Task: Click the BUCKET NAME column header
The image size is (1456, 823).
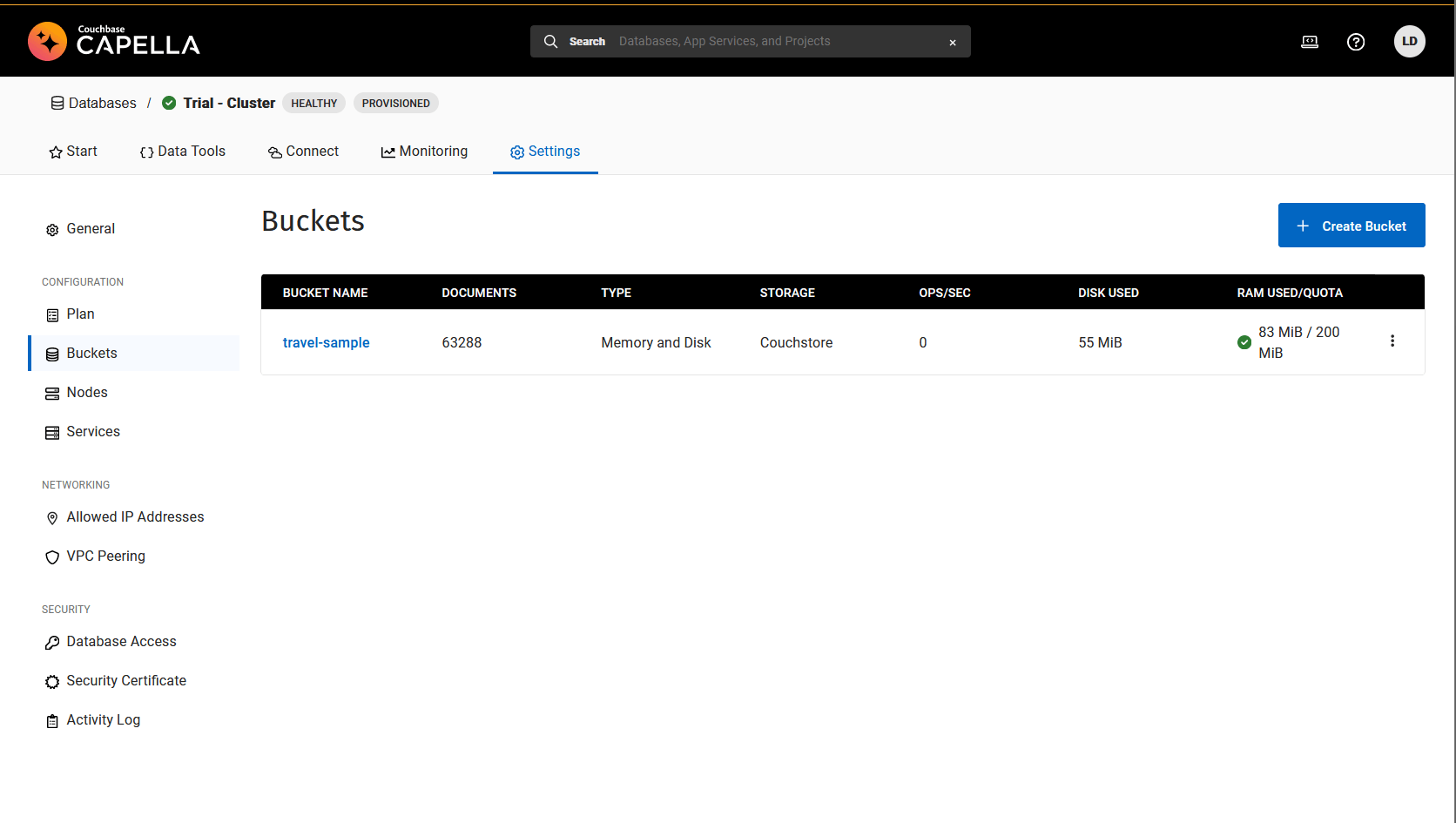Action: 326,293
